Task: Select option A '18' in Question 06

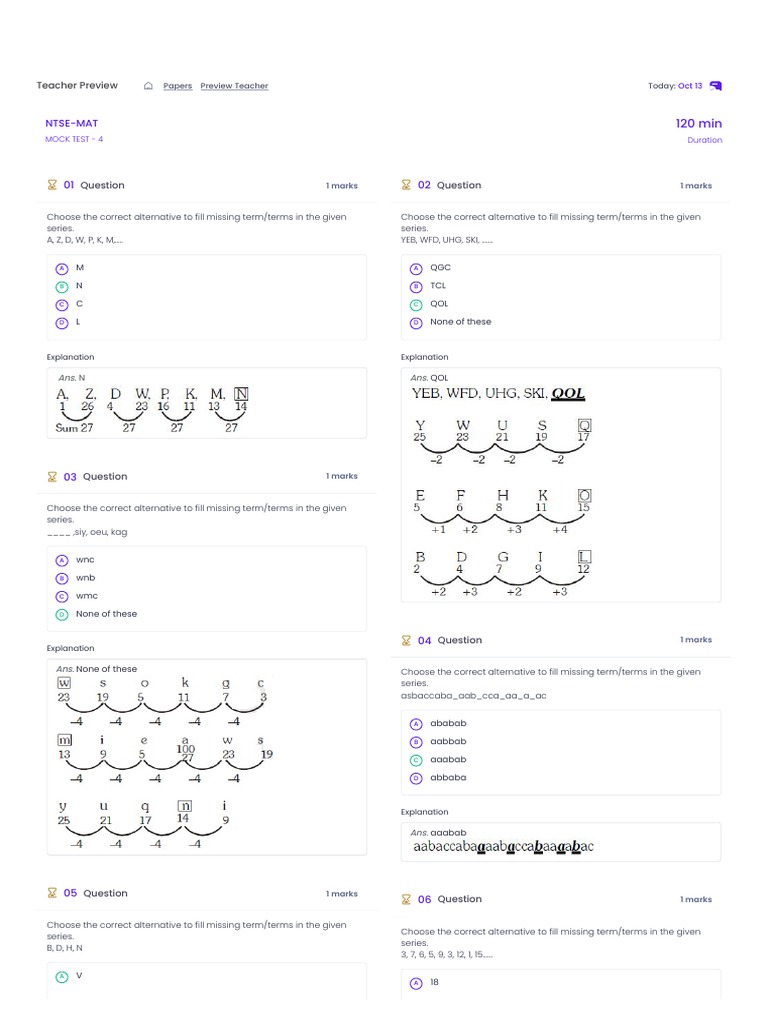Action: tap(416, 982)
